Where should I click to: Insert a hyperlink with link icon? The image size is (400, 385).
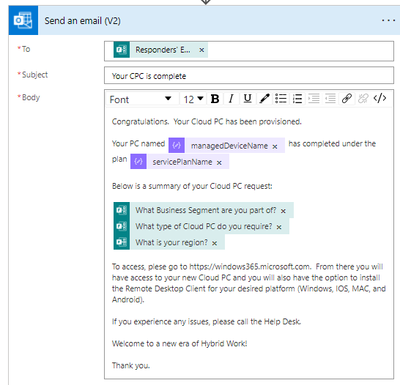point(347,99)
